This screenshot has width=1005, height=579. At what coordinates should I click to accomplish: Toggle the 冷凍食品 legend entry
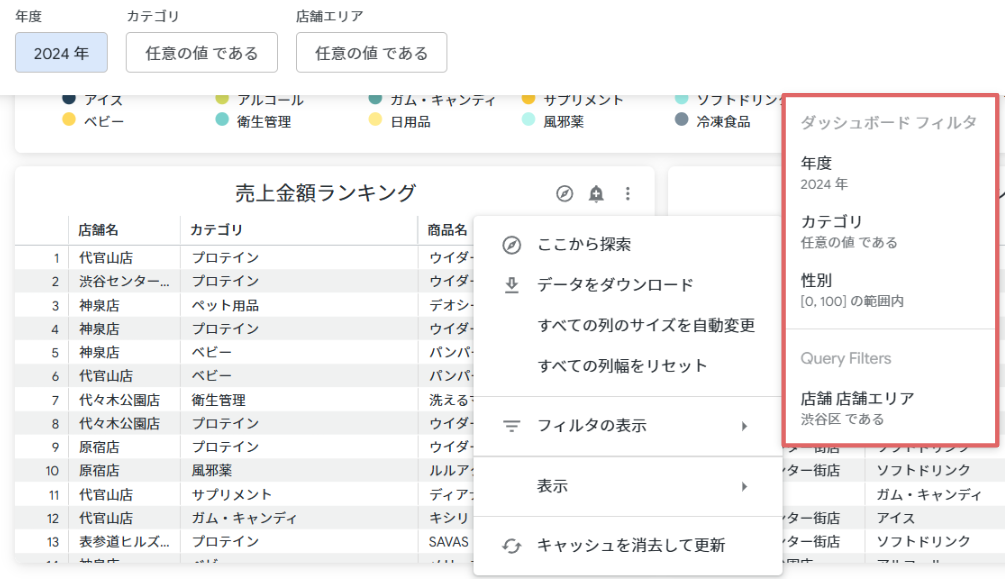point(722,121)
